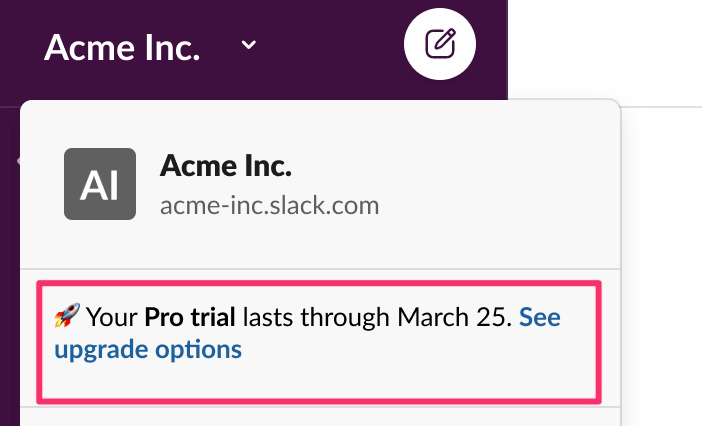Open the See upgrade options link

click(x=540, y=318)
